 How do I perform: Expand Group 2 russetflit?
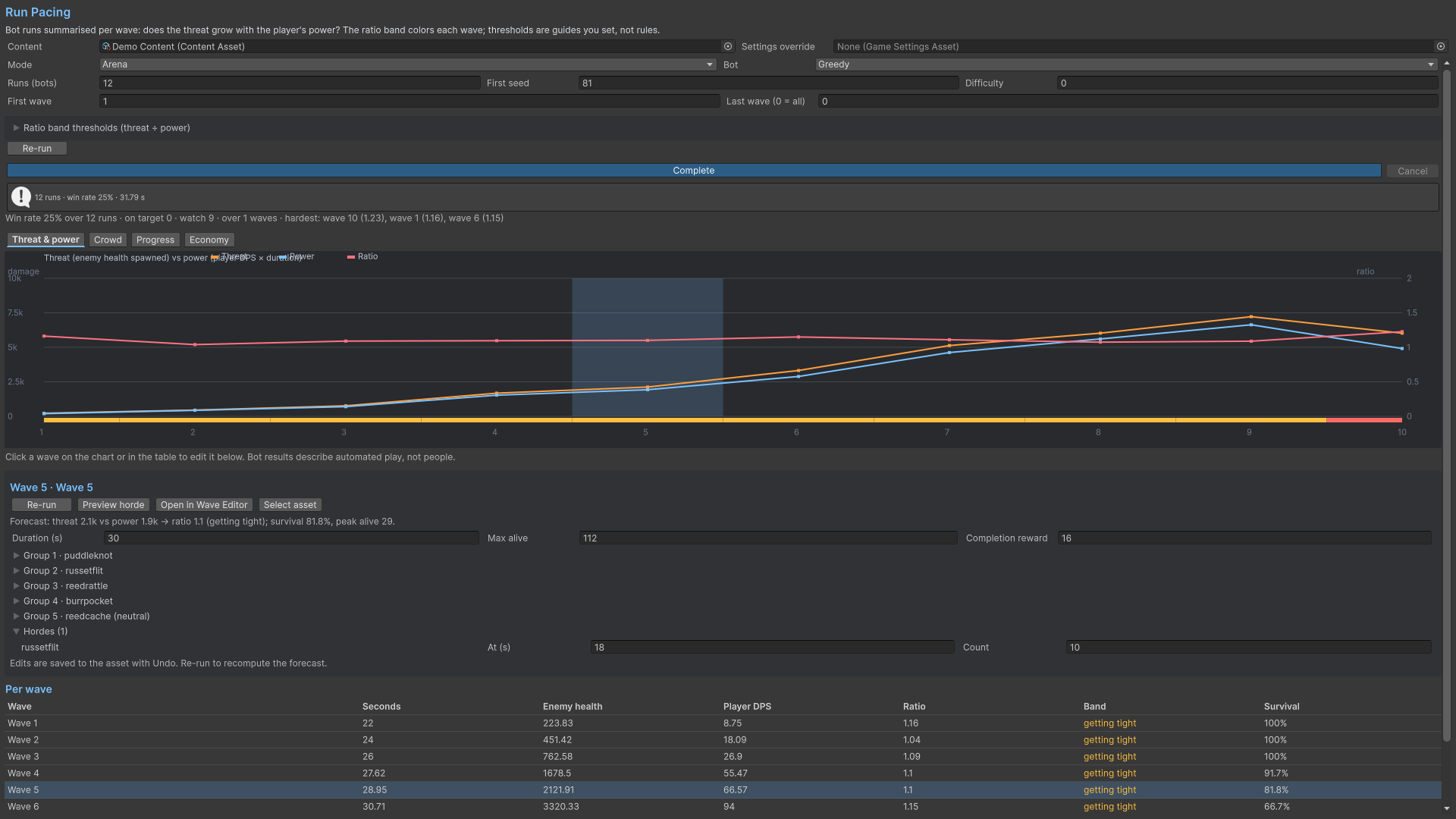(x=16, y=571)
